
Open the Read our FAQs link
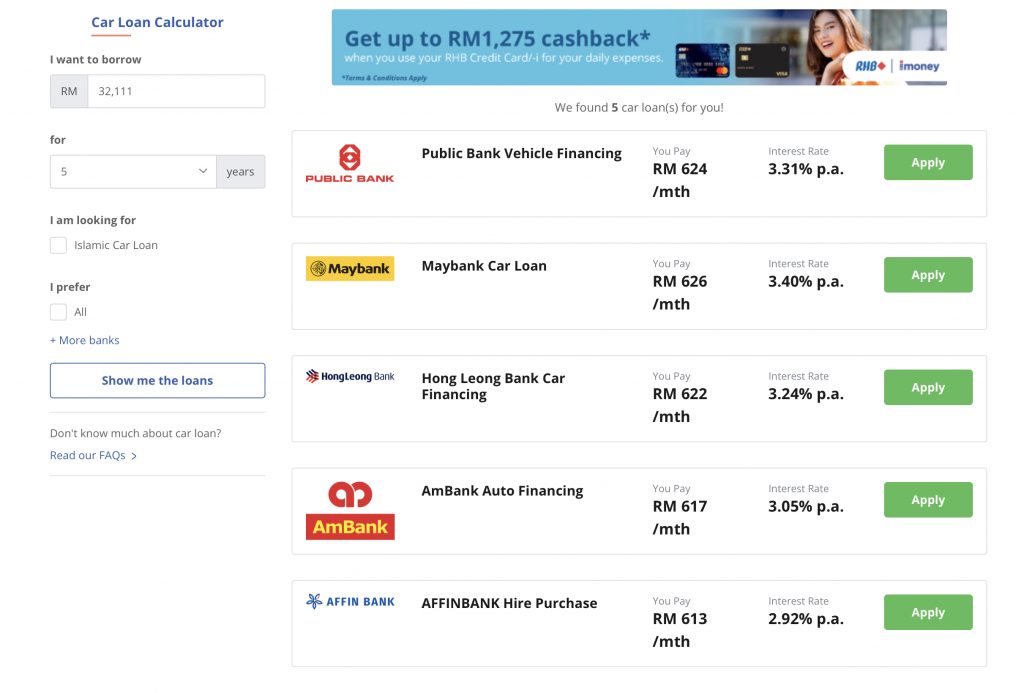(x=88, y=456)
